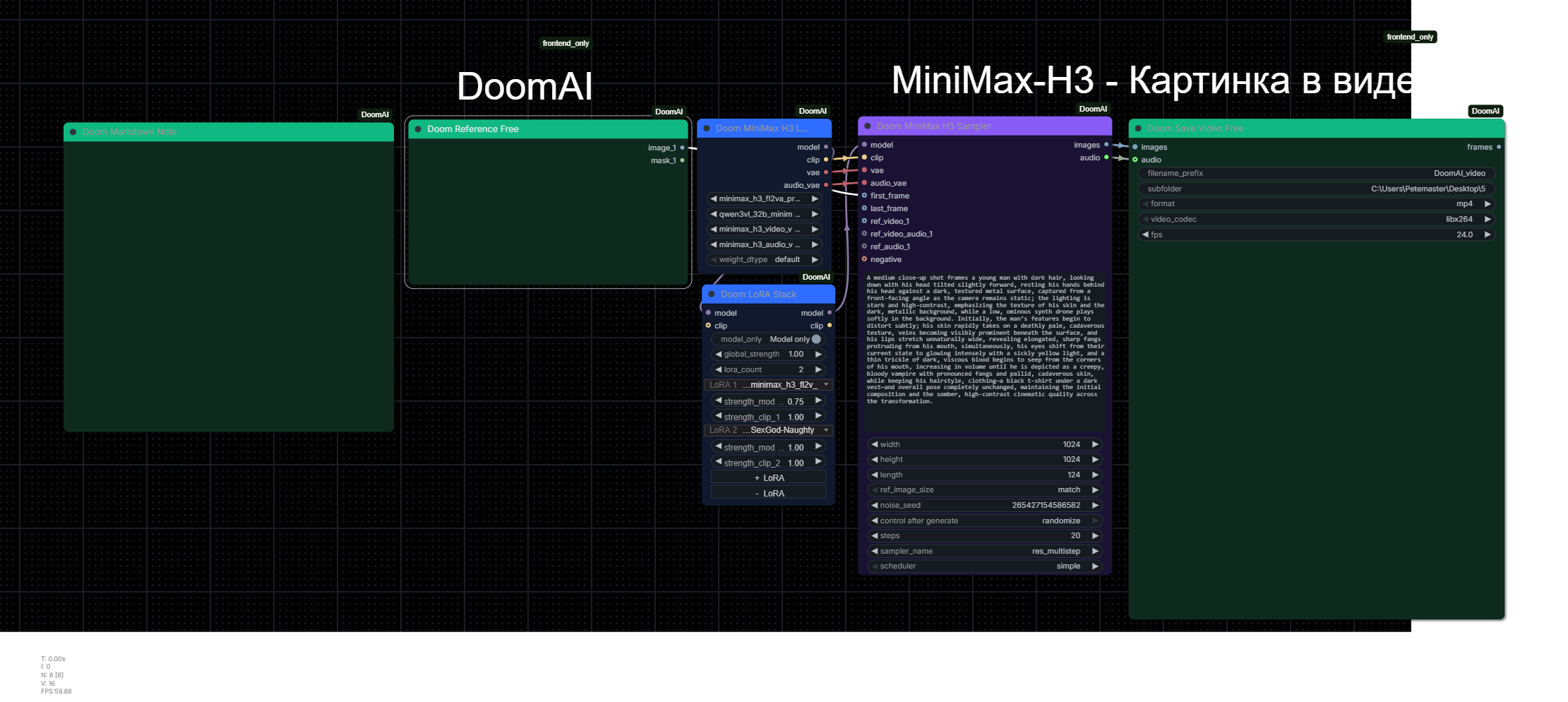Open the LoRA 1 minimax_h3_fl2v dropdown

click(769, 385)
